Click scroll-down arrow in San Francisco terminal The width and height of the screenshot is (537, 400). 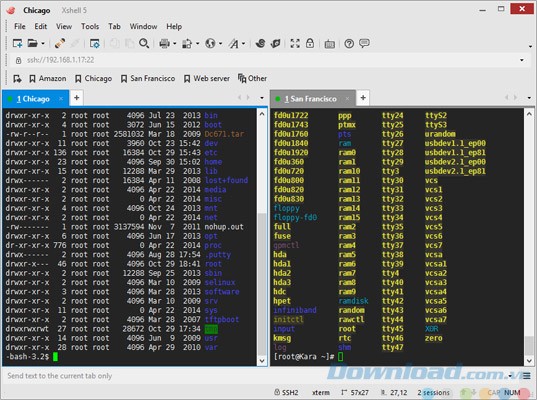[529, 360]
